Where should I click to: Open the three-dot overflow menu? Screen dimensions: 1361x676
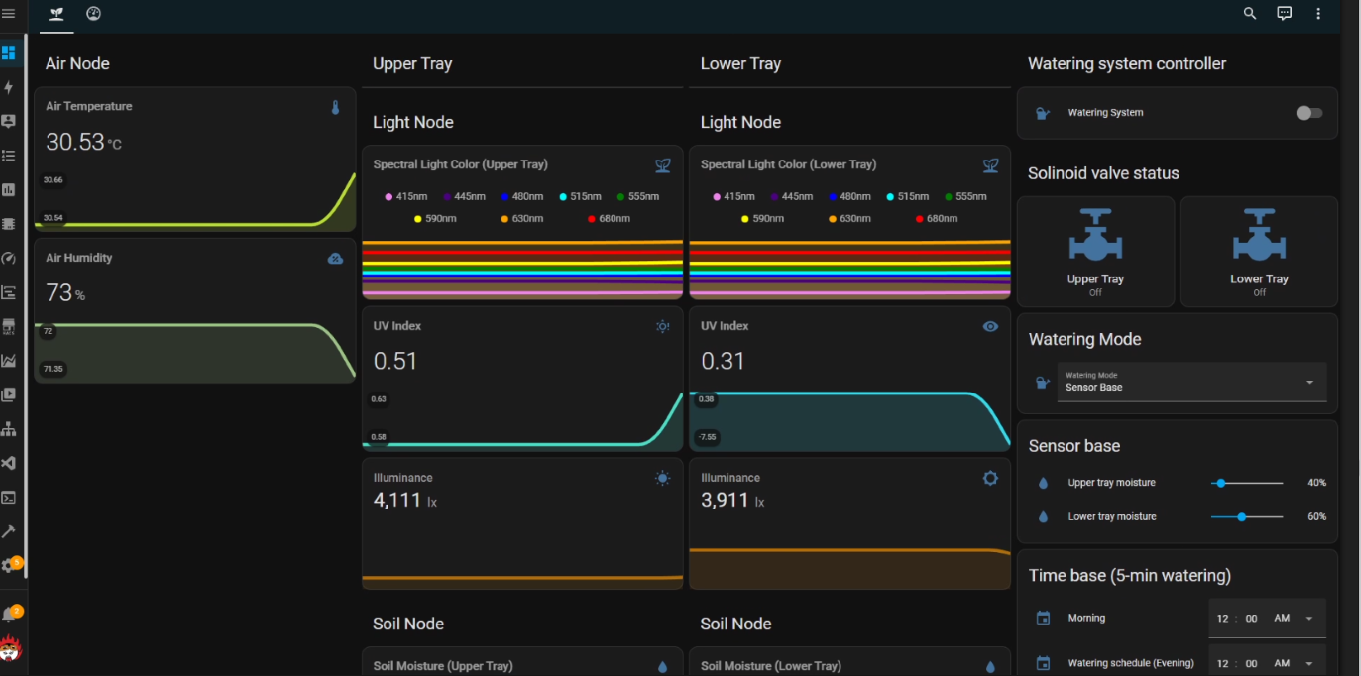1318,14
